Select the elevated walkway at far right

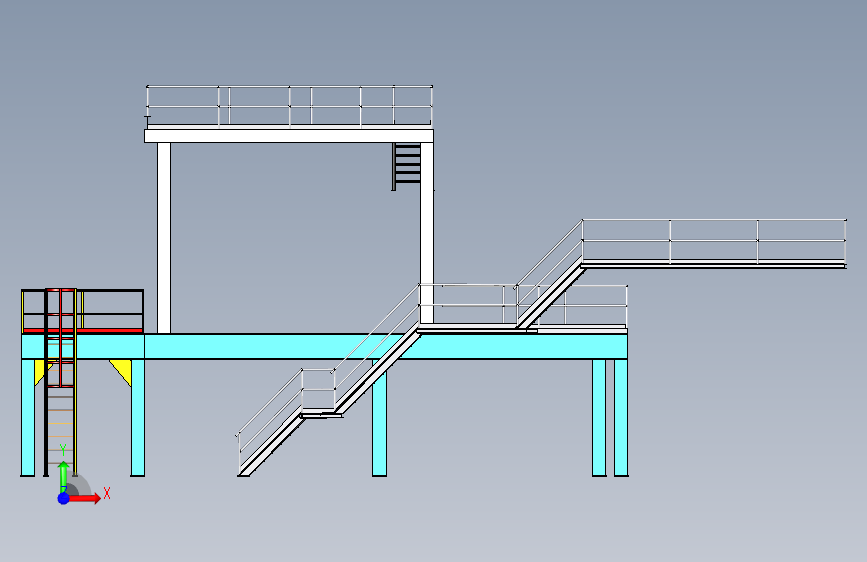(713, 243)
